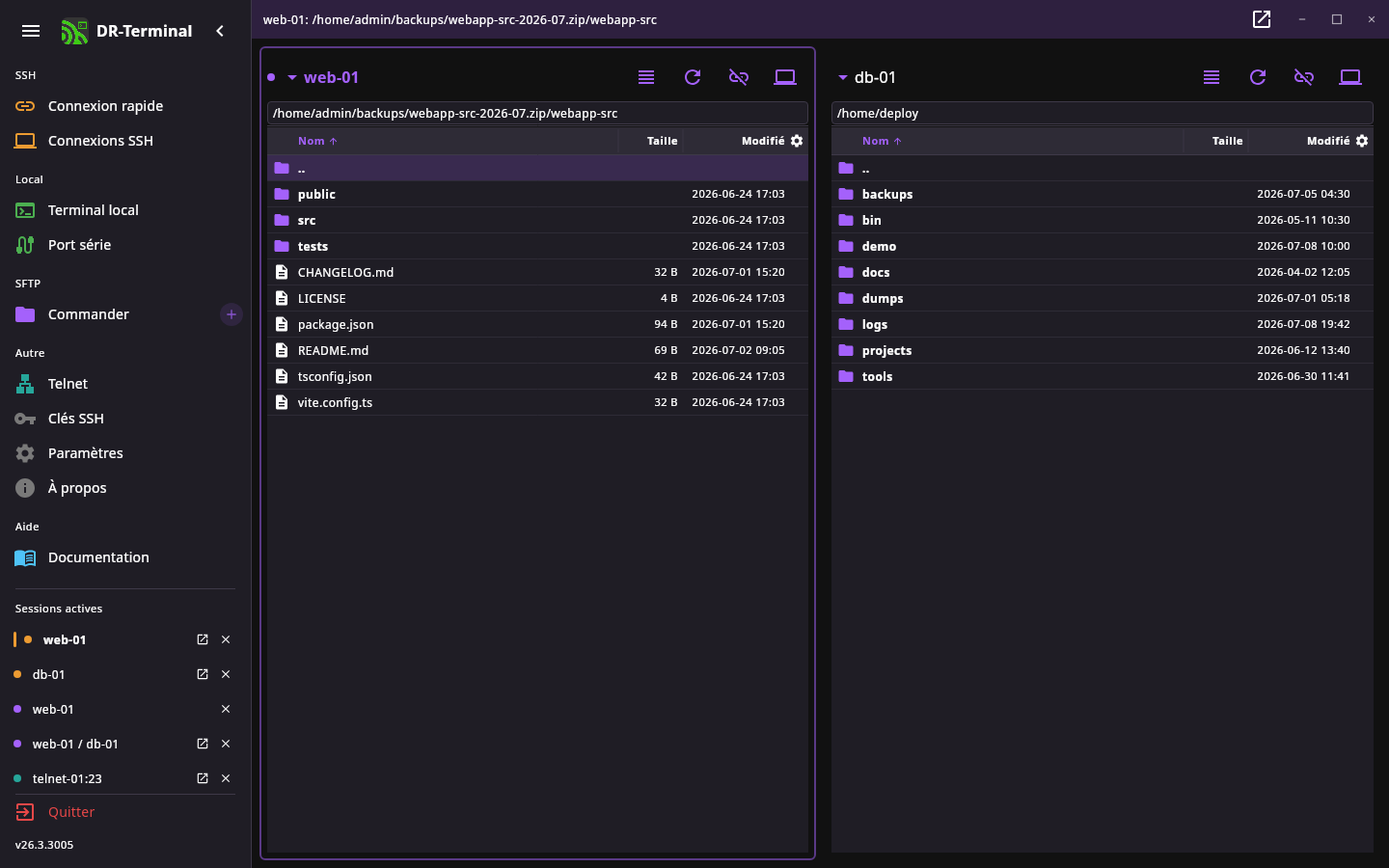Expand the db-01 connection dropdown
Image resolution: width=1389 pixels, height=868 pixels.
click(842, 77)
